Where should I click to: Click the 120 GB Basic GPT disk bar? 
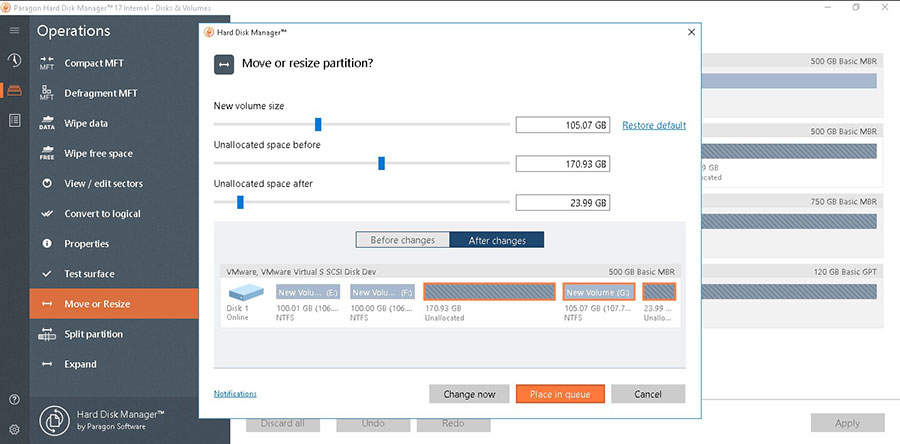pyautogui.click(x=789, y=291)
